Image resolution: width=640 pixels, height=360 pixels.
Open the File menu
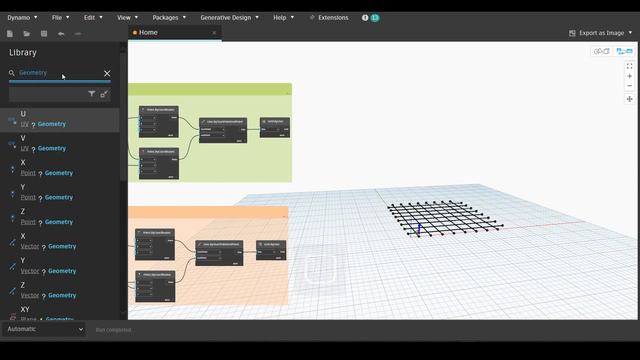click(60, 18)
